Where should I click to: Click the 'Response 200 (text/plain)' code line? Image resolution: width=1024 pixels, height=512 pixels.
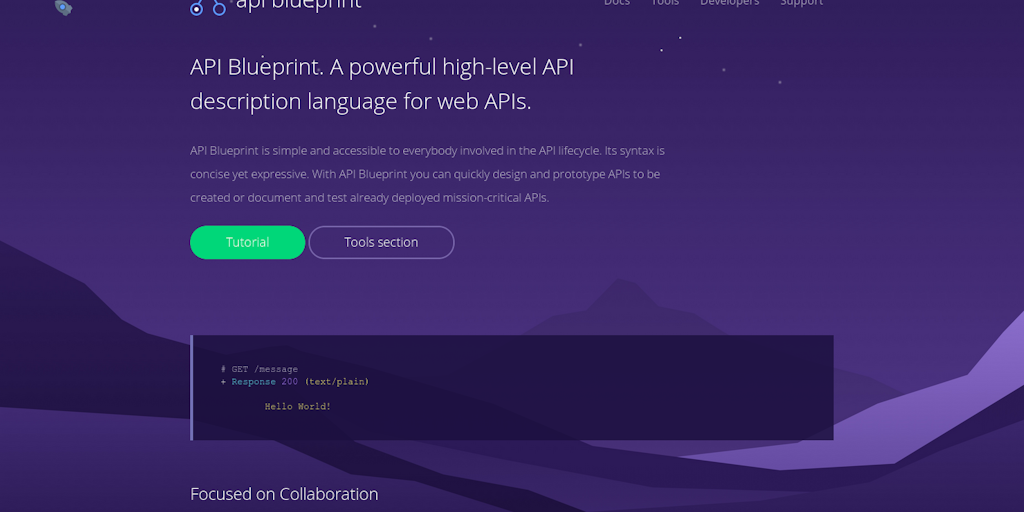(295, 381)
